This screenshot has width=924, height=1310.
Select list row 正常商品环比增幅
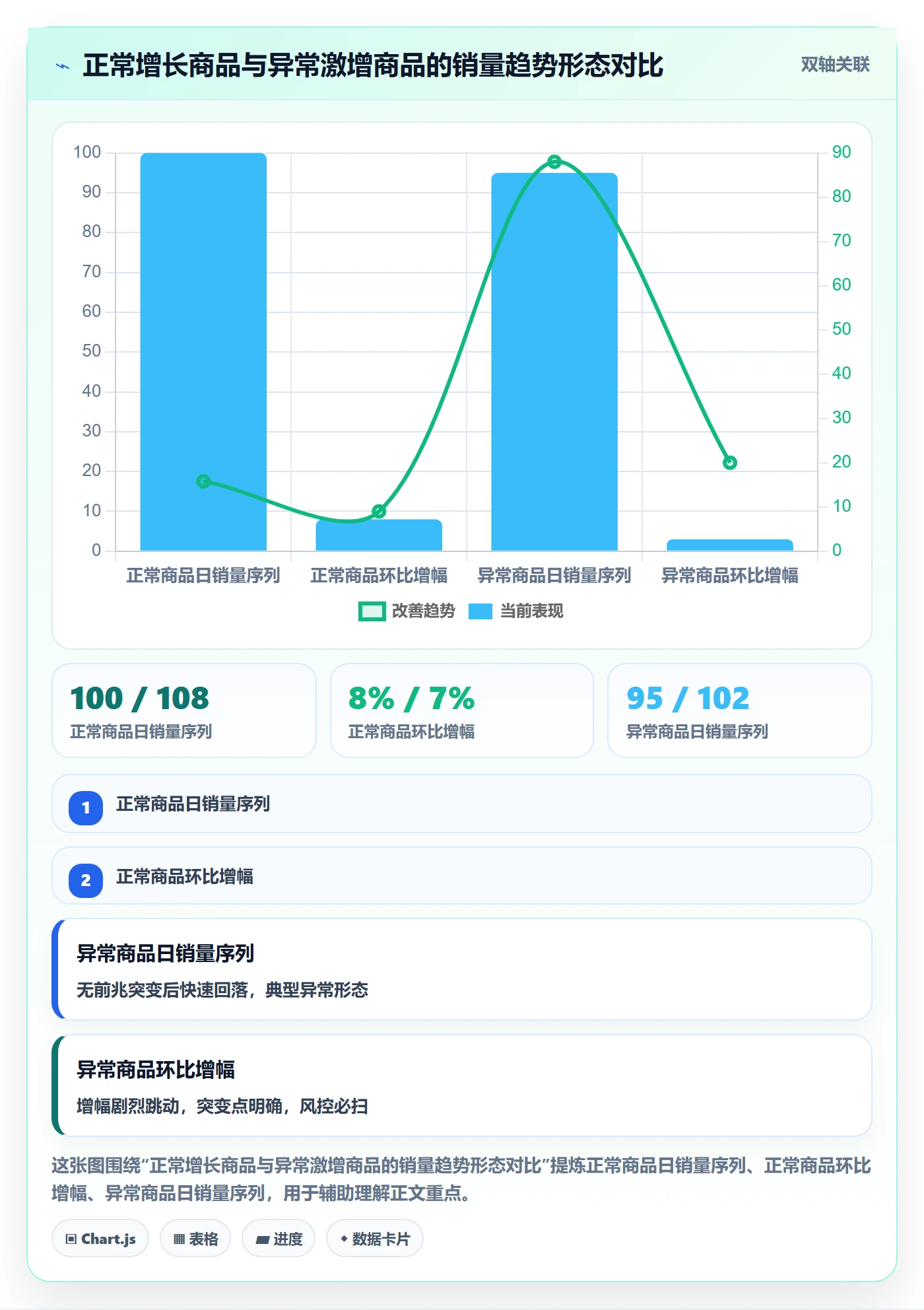[x=462, y=876]
